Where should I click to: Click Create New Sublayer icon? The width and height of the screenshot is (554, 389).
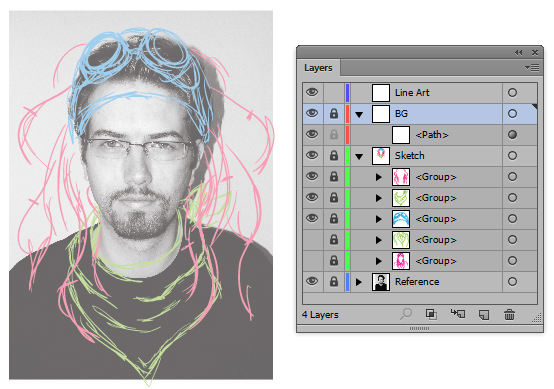pyautogui.click(x=458, y=313)
